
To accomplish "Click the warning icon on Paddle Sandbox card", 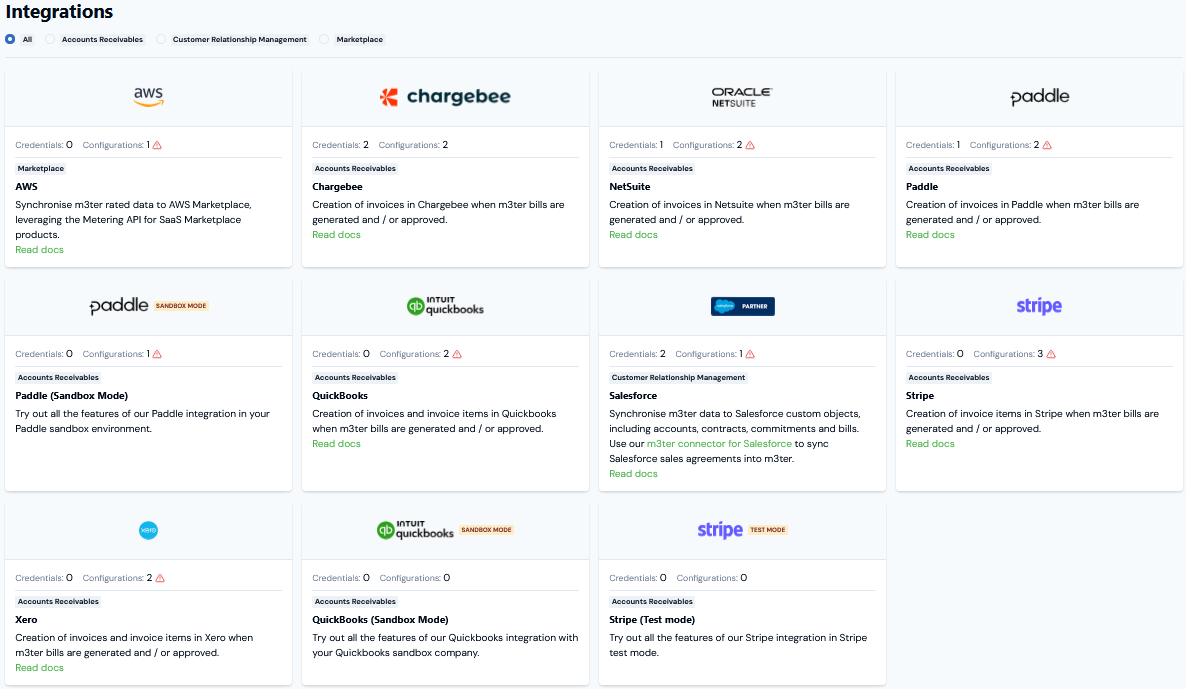I will pos(157,354).
